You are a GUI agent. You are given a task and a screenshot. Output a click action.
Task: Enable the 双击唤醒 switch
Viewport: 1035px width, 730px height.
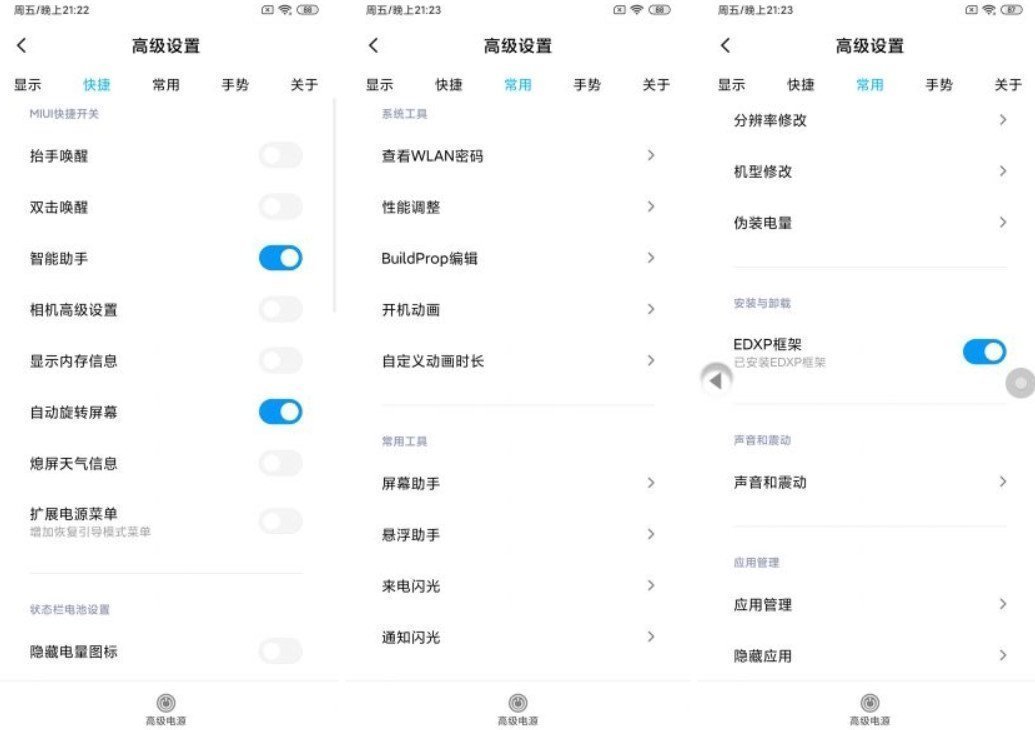(281, 207)
